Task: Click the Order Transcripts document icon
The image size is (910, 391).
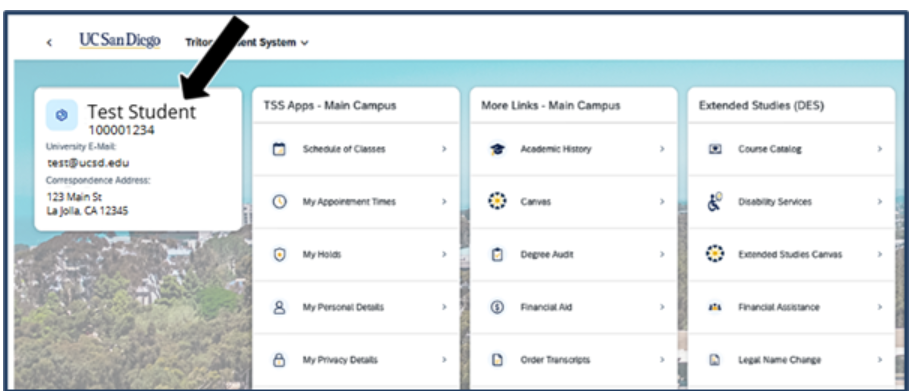Action: point(497,360)
